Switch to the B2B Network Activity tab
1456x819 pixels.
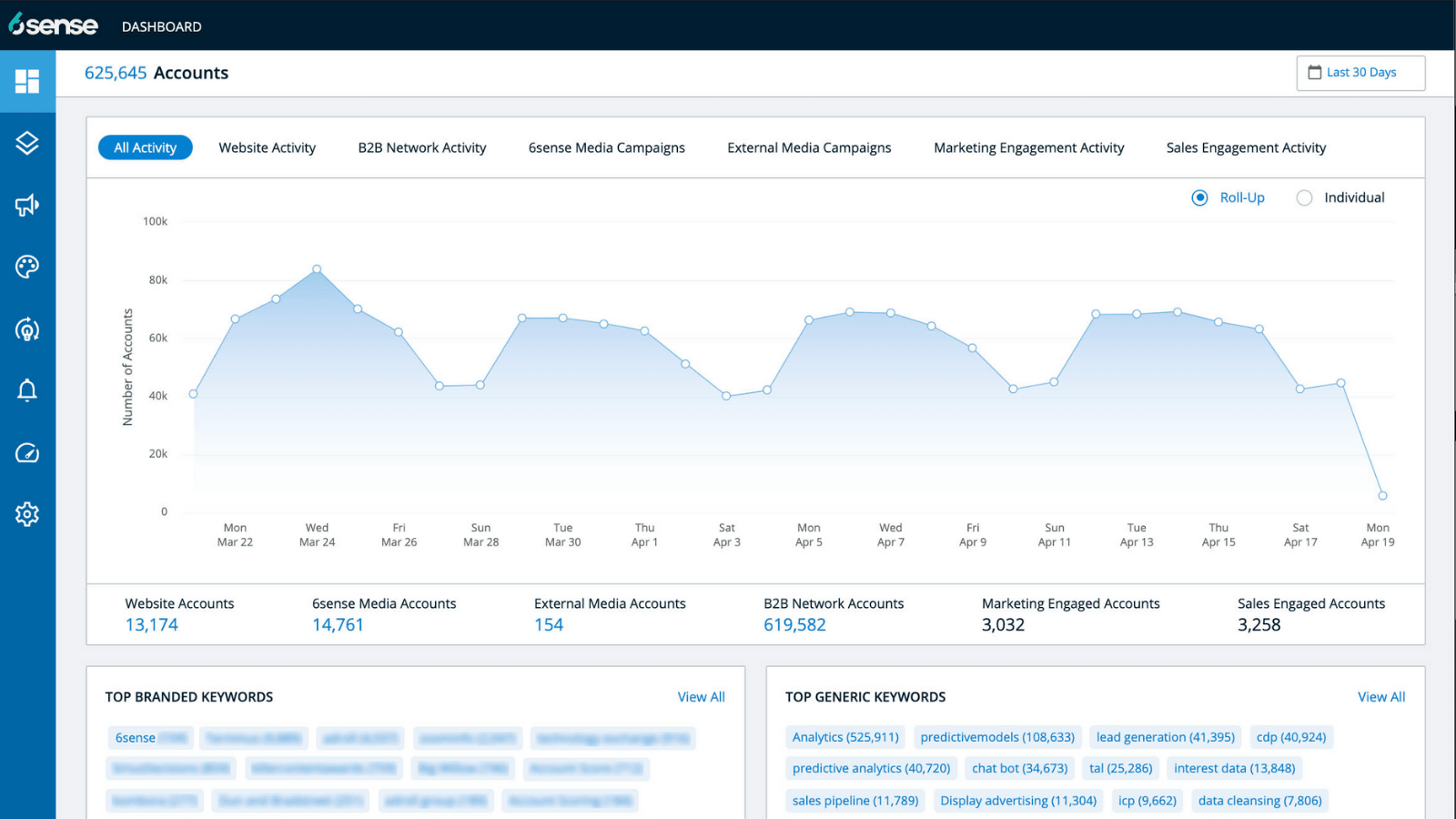pyautogui.click(x=422, y=147)
